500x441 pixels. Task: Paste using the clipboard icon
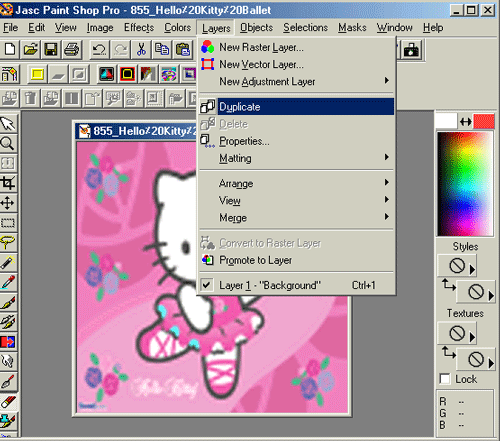183,50
